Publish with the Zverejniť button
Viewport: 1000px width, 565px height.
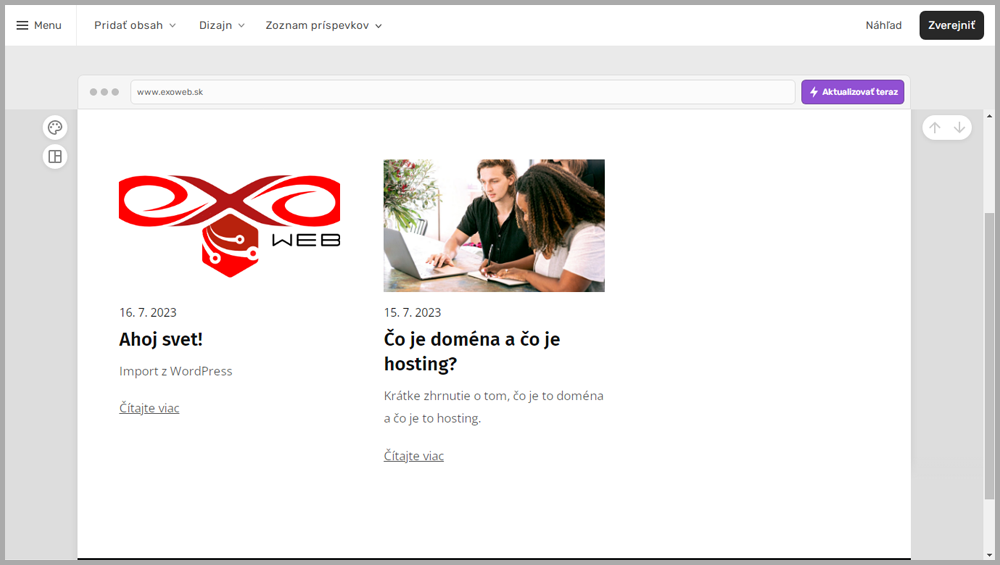[952, 26]
